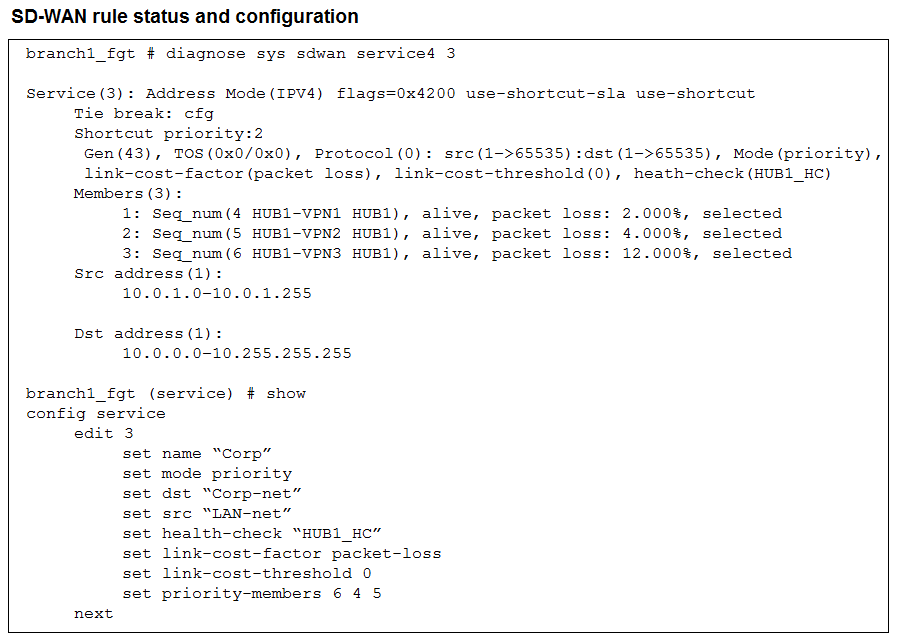Viewport: 897px width, 641px height.
Task: Click destination range 10.0.0.0-10.255.255.255
Action: tap(237, 354)
